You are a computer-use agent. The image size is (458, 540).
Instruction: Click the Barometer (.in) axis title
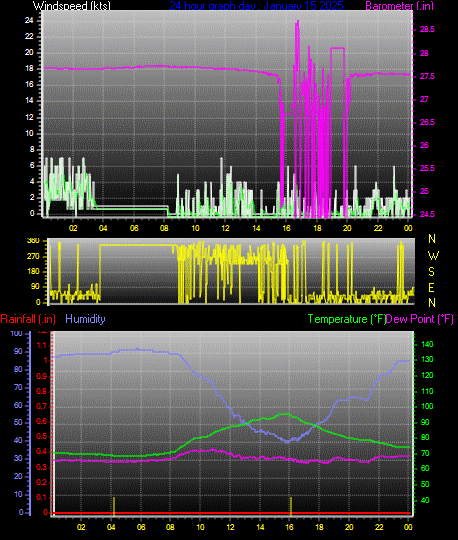tap(399, 6)
